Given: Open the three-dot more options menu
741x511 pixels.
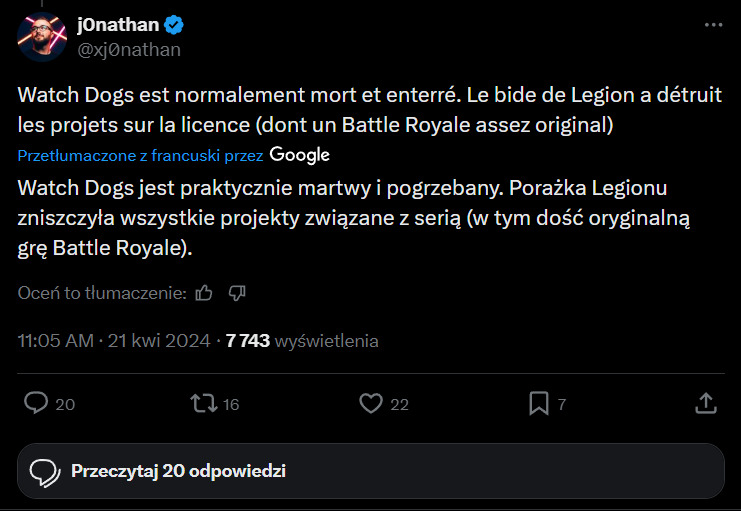Looking at the screenshot, I should click(712, 25).
